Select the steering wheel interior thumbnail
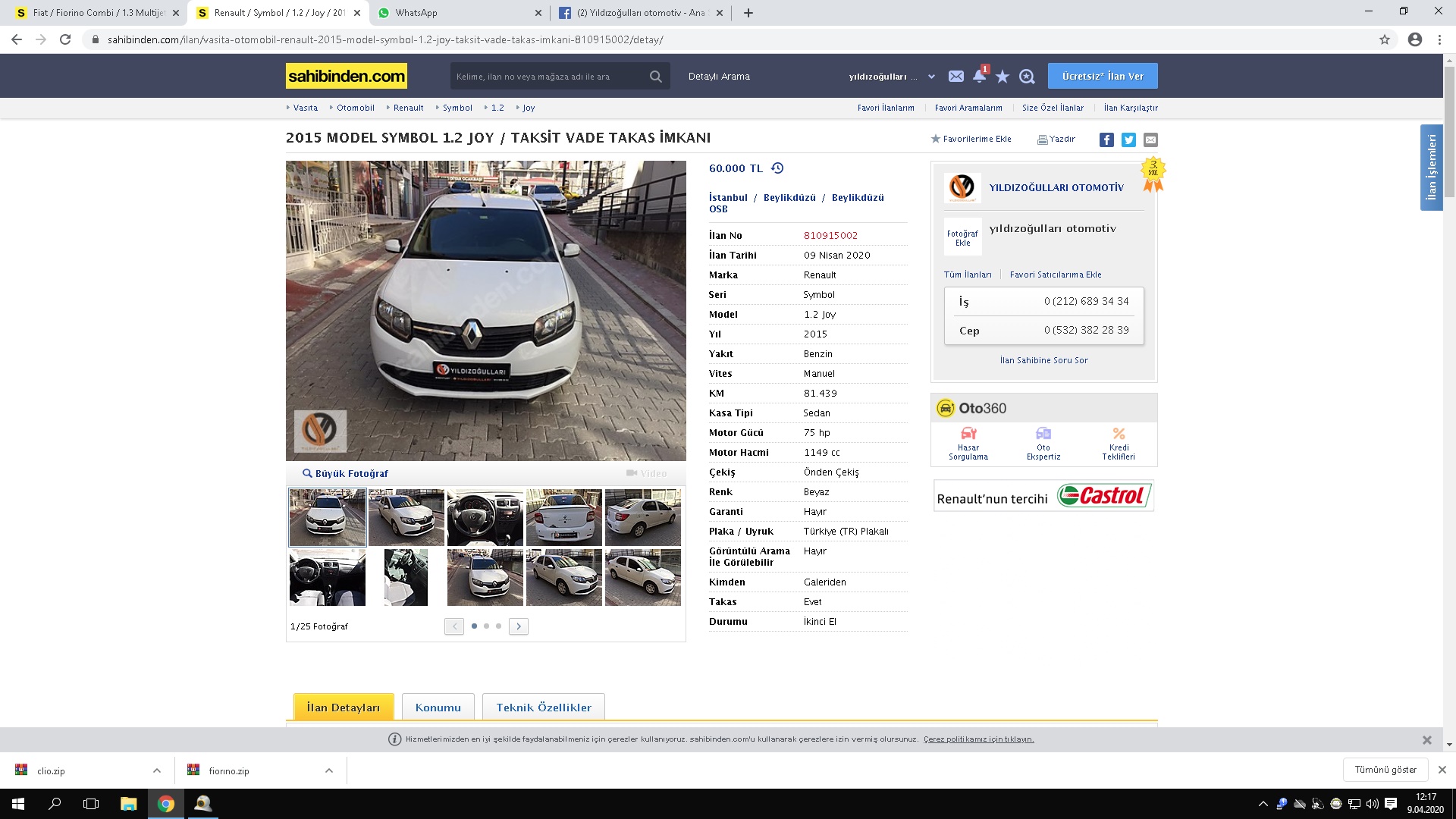This screenshot has width=1456, height=819. coord(485,517)
